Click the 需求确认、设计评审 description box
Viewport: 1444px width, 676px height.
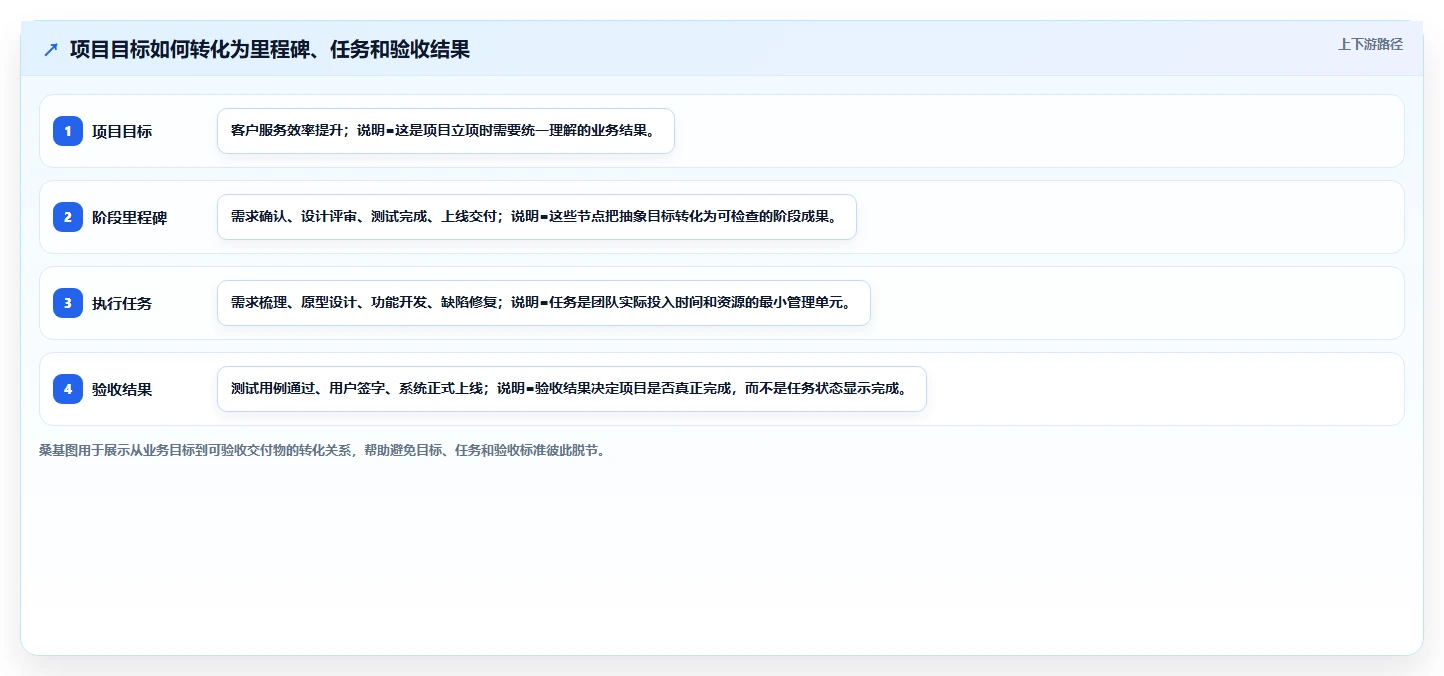(x=537, y=217)
